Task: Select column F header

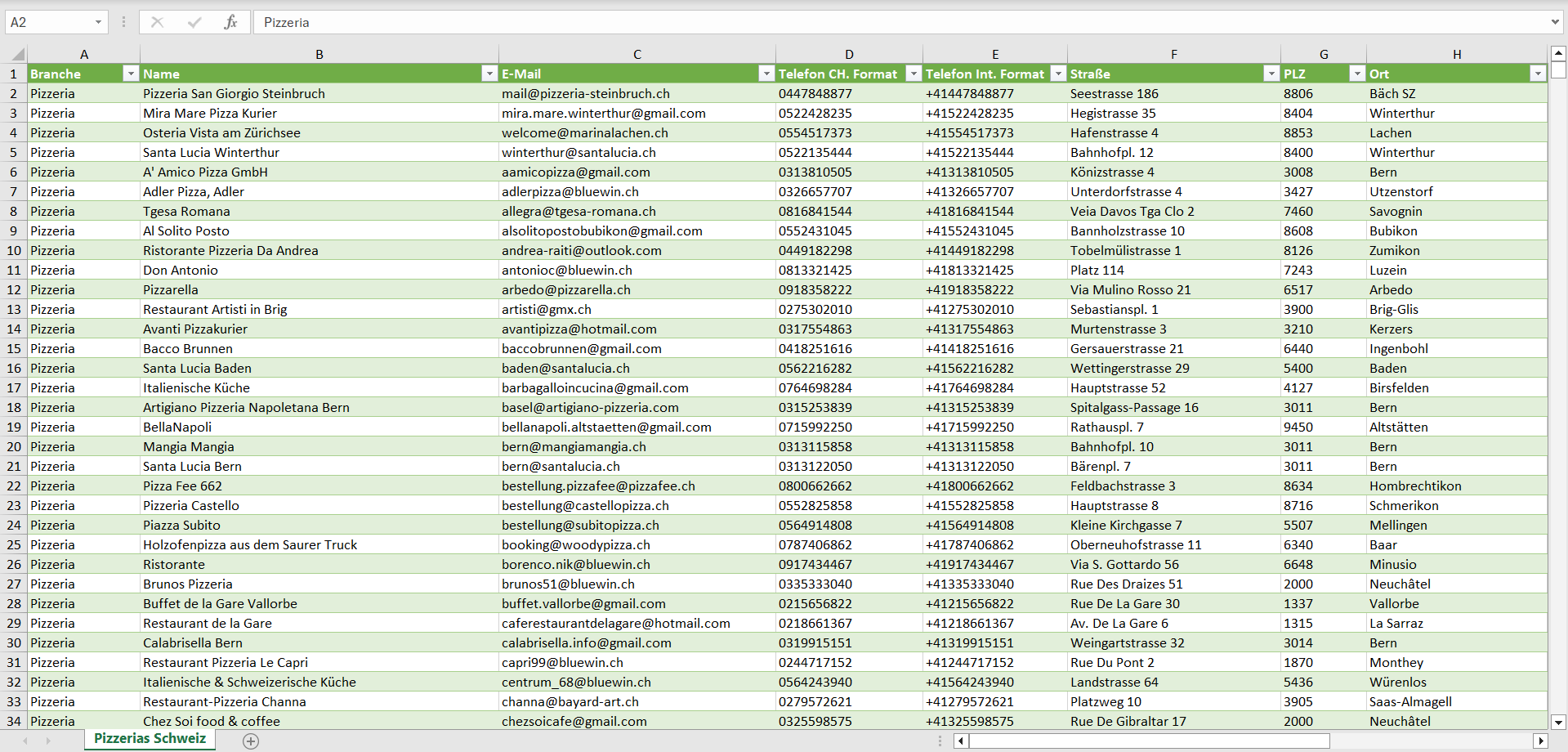Action: (1174, 55)
